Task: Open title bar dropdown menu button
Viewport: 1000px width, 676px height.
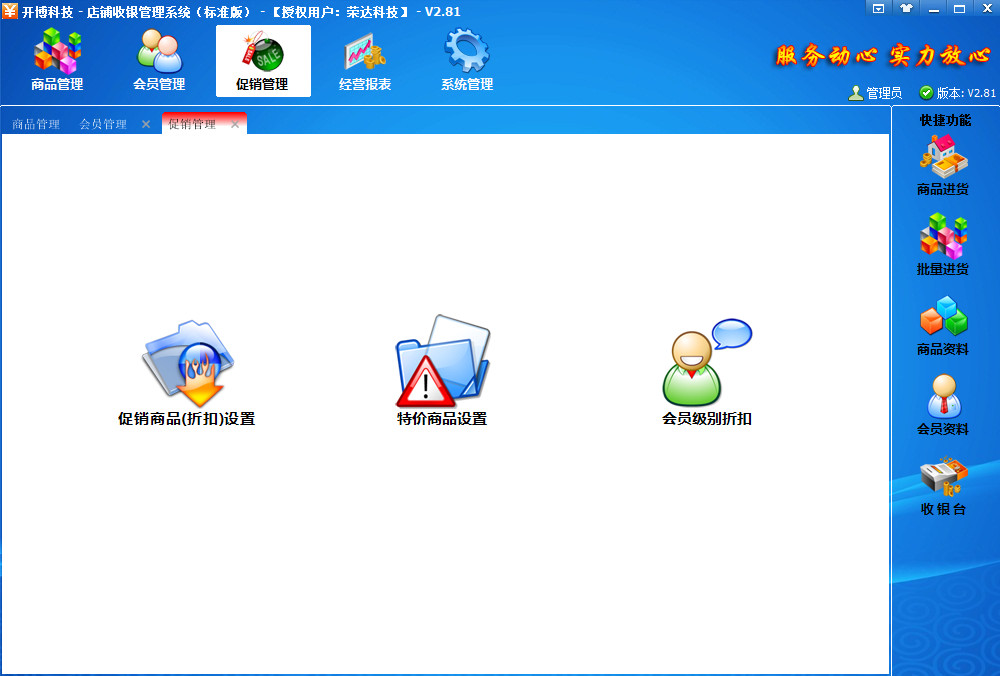Action: click(878, 9)
